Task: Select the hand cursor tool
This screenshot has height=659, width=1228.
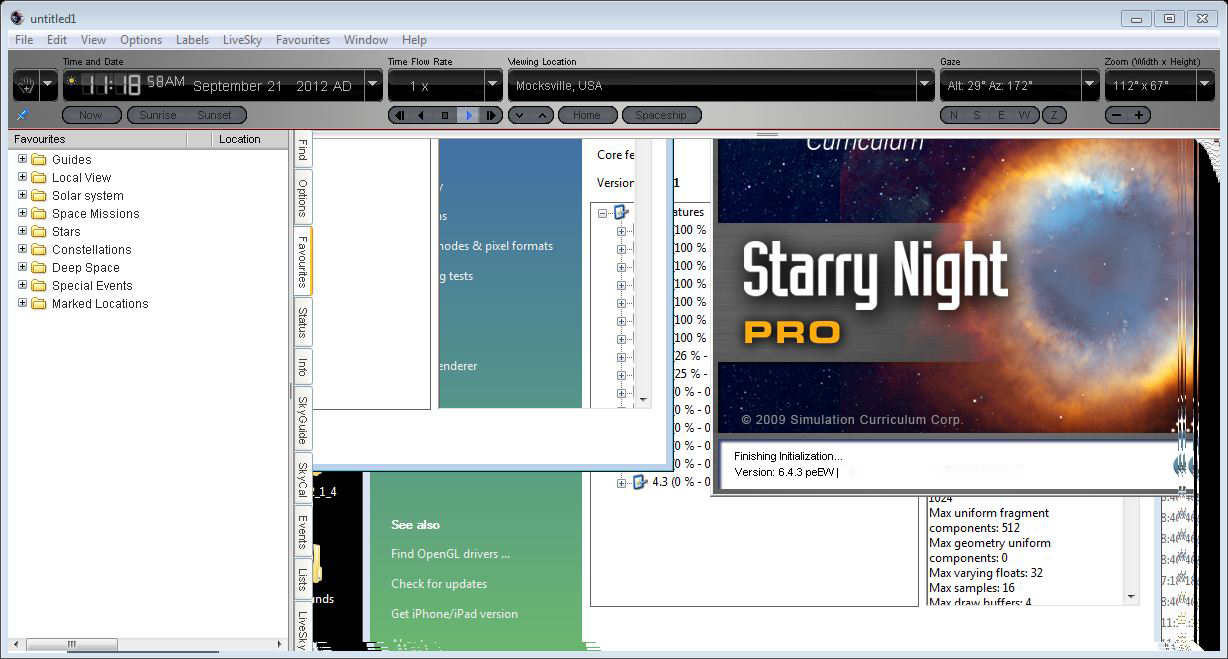Action: pos(26,85)
